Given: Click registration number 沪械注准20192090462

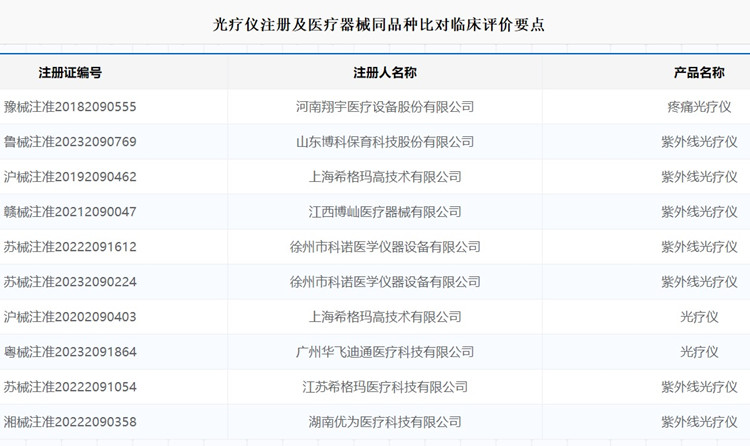Looking at the screenshot, I should pos(70,177).
